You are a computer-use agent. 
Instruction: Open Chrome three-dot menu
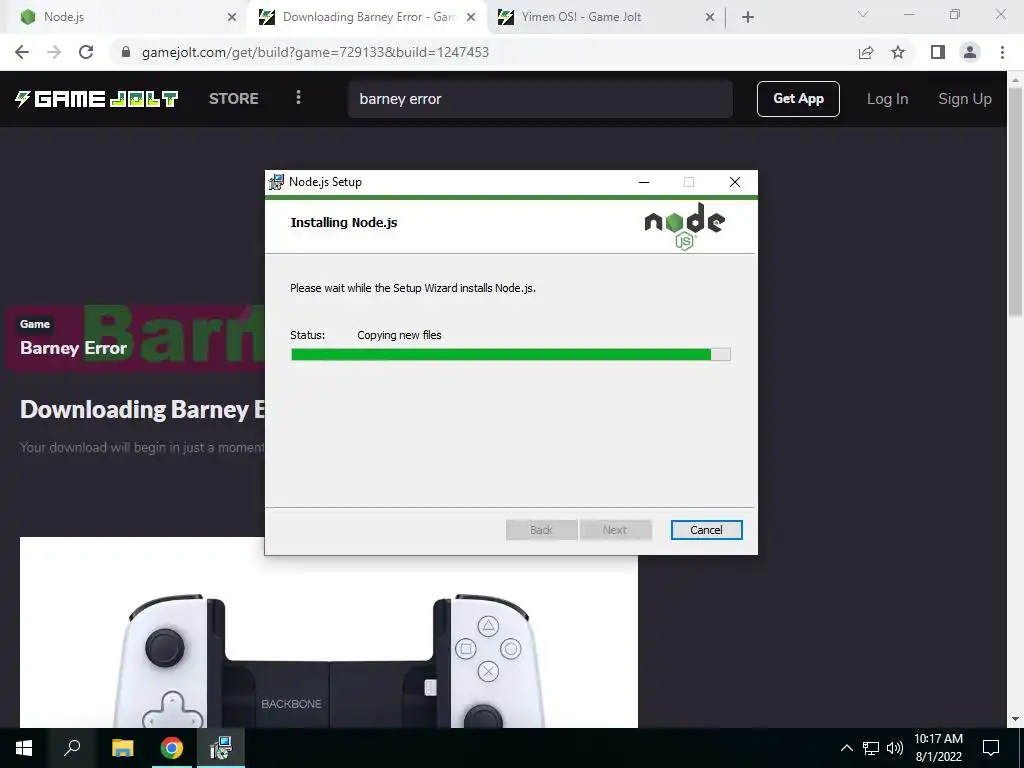[x=1002, y=52]
